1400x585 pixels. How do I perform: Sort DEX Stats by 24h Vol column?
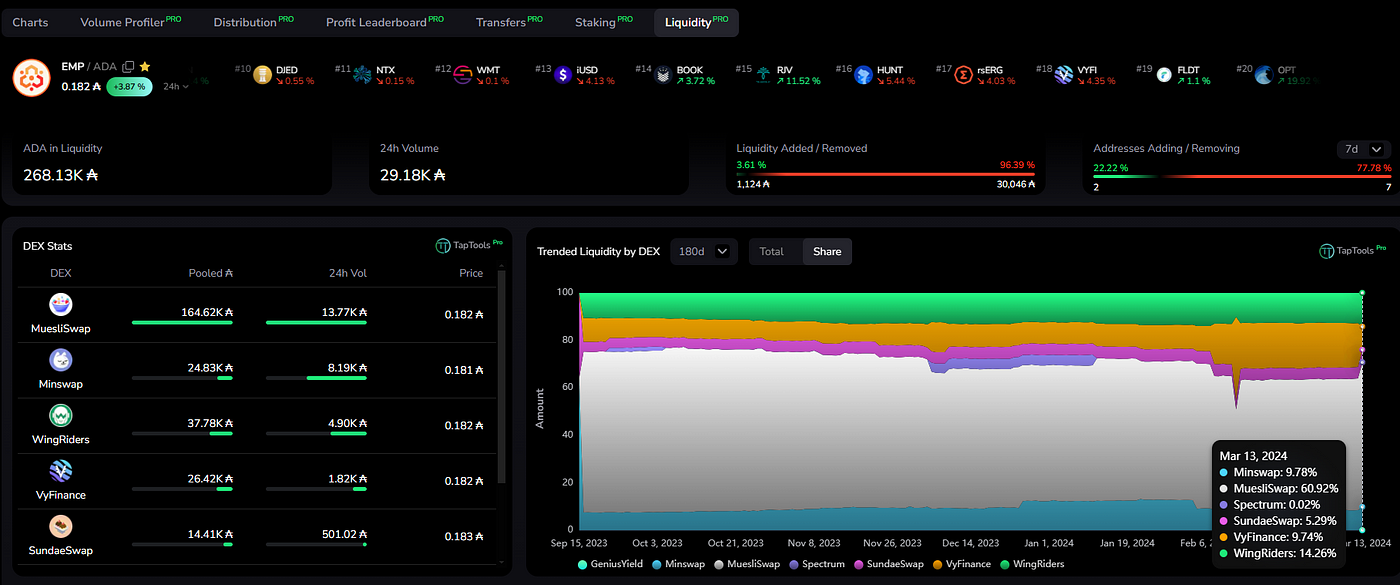tap(347, 273)
